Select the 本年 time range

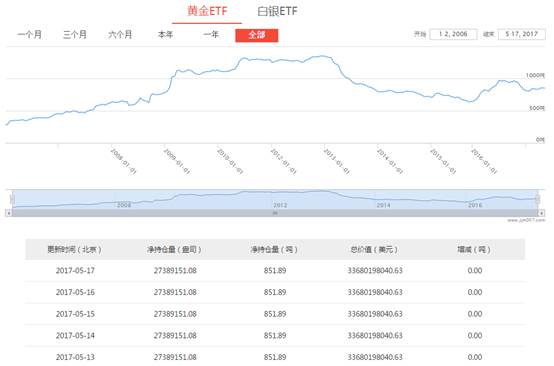[x=165, y=35]
